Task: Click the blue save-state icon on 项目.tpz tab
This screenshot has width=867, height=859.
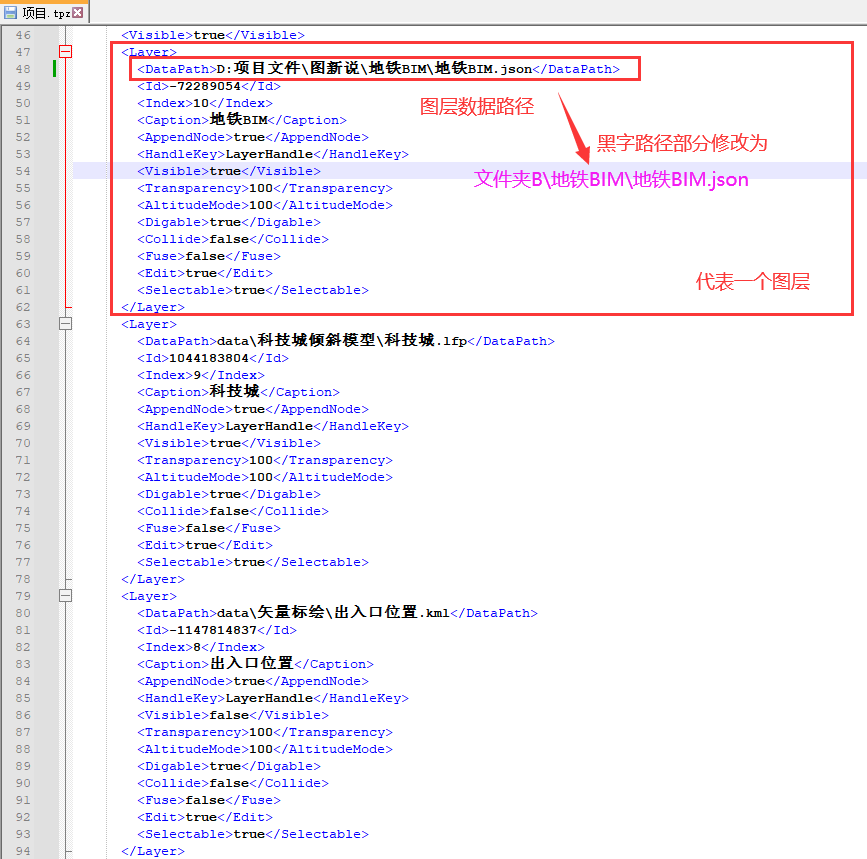Action: click(x=11, y=13)
